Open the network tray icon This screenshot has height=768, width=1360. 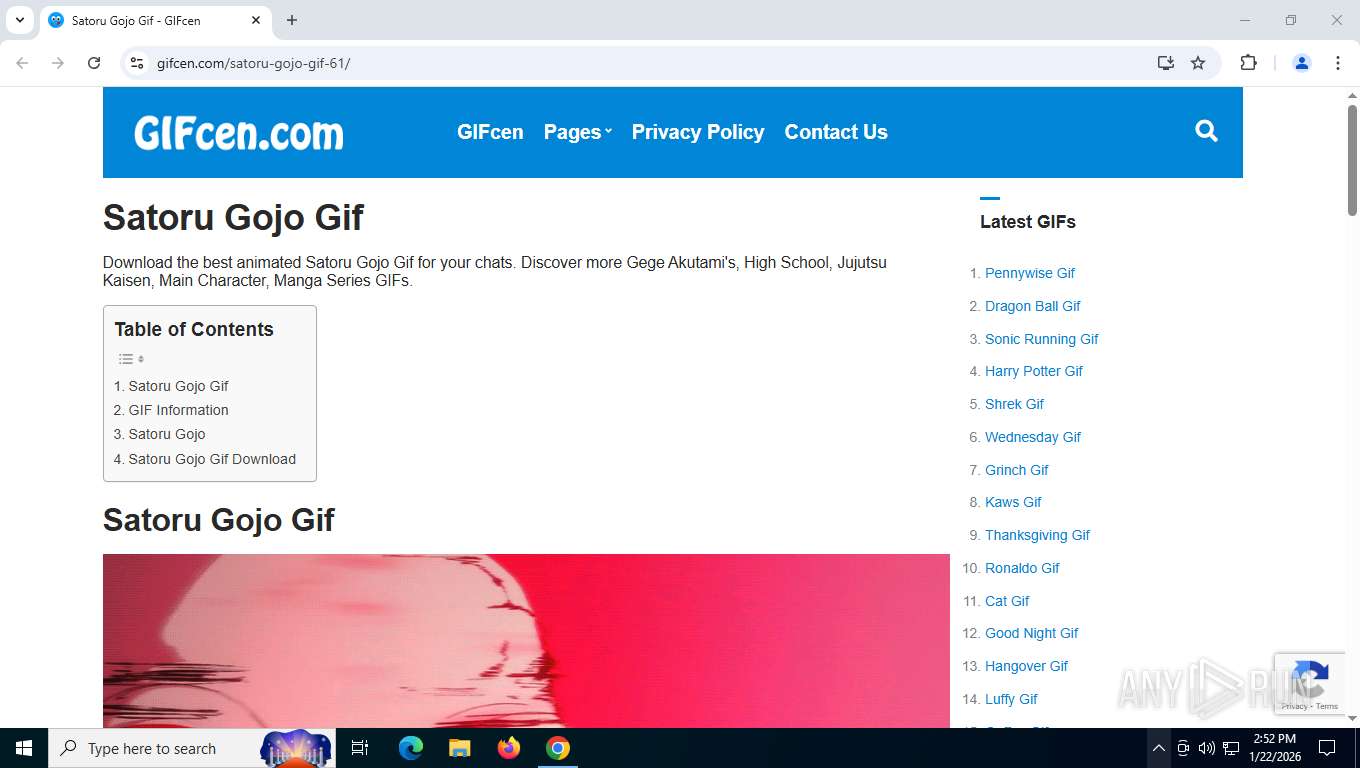click(1231, 748)
